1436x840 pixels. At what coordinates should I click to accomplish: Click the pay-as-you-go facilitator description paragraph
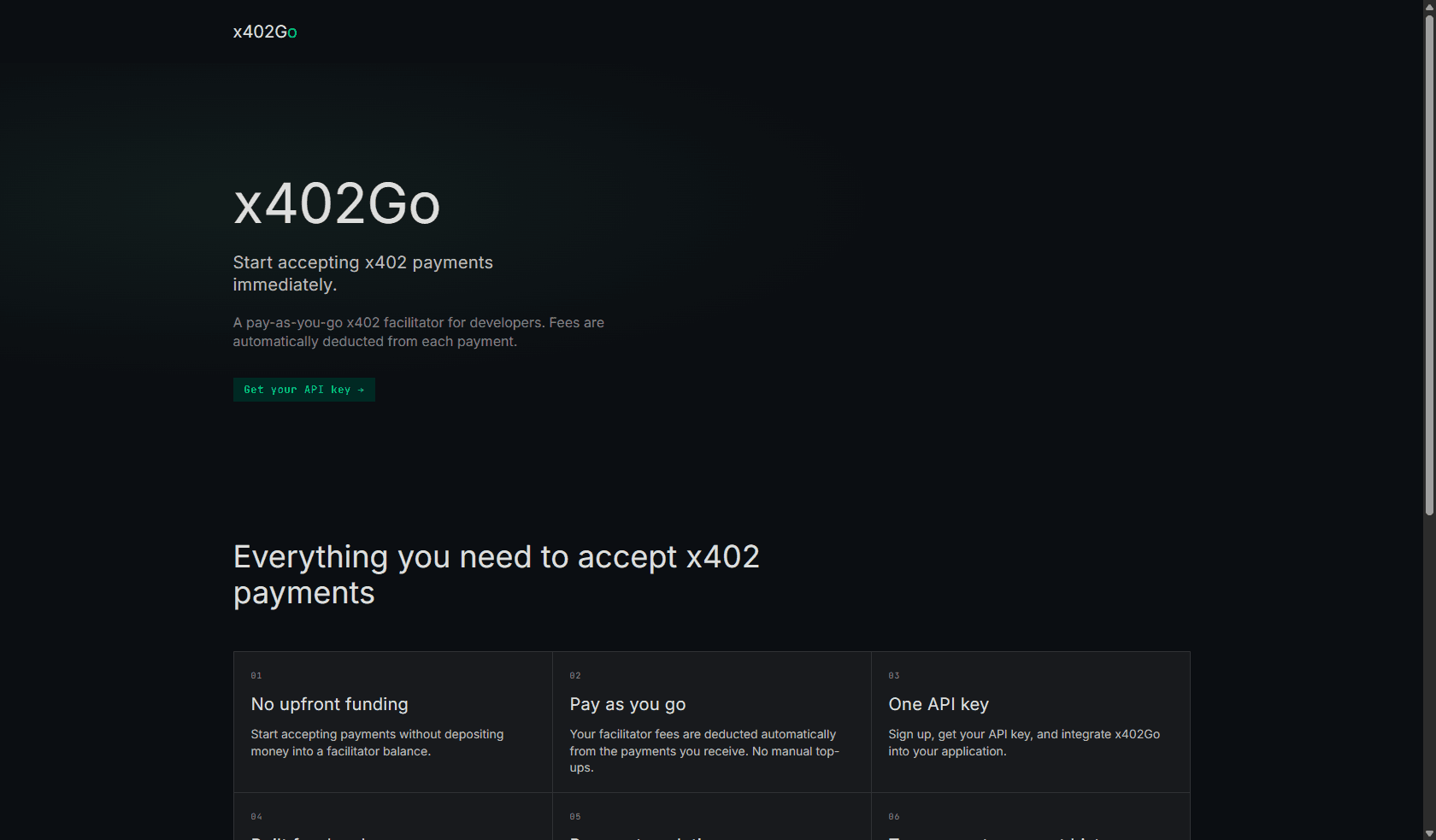click(419, 332)
